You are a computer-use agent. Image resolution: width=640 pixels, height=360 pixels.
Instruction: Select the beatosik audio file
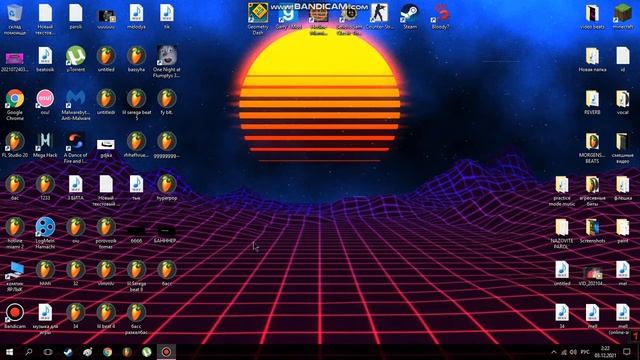coord(45,59)
